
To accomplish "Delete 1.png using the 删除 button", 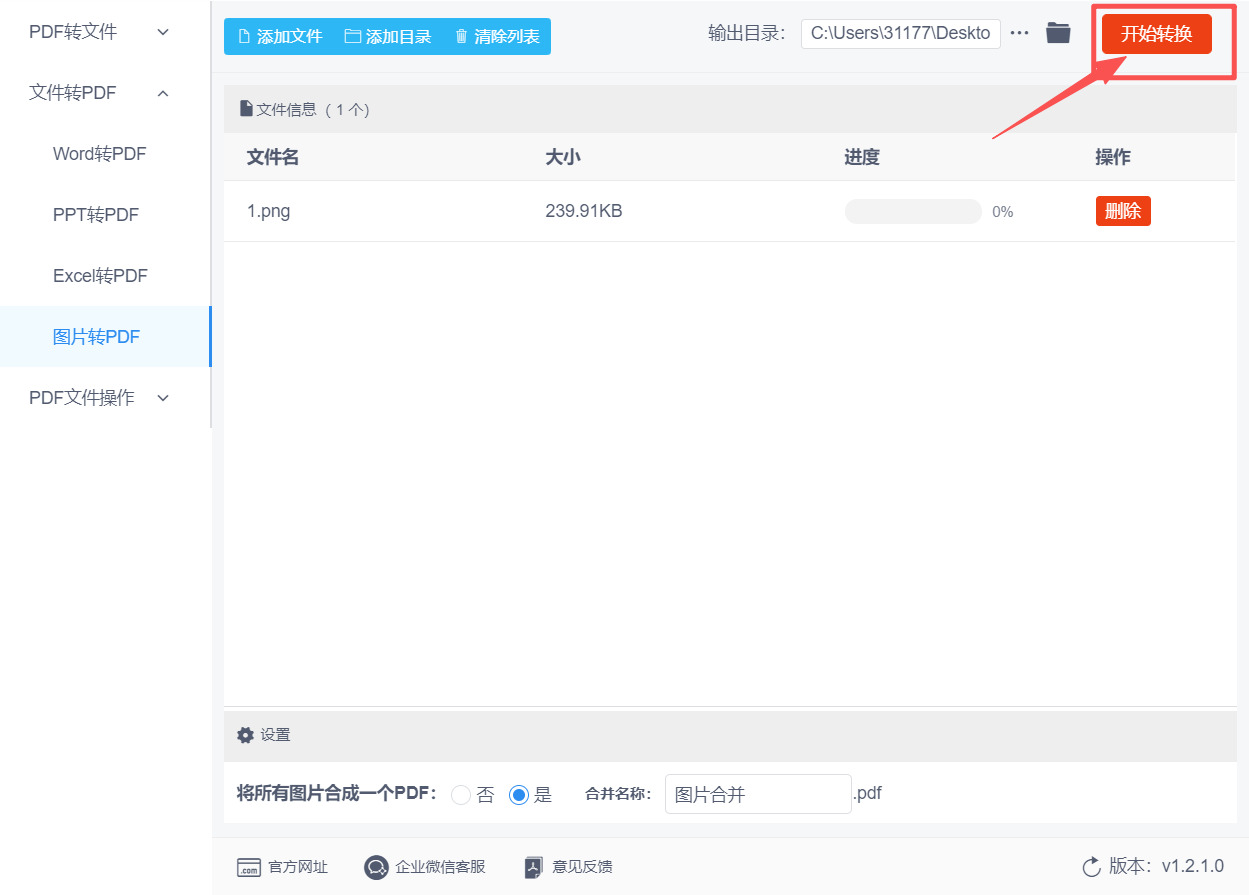I will [x=1122, y=210].
